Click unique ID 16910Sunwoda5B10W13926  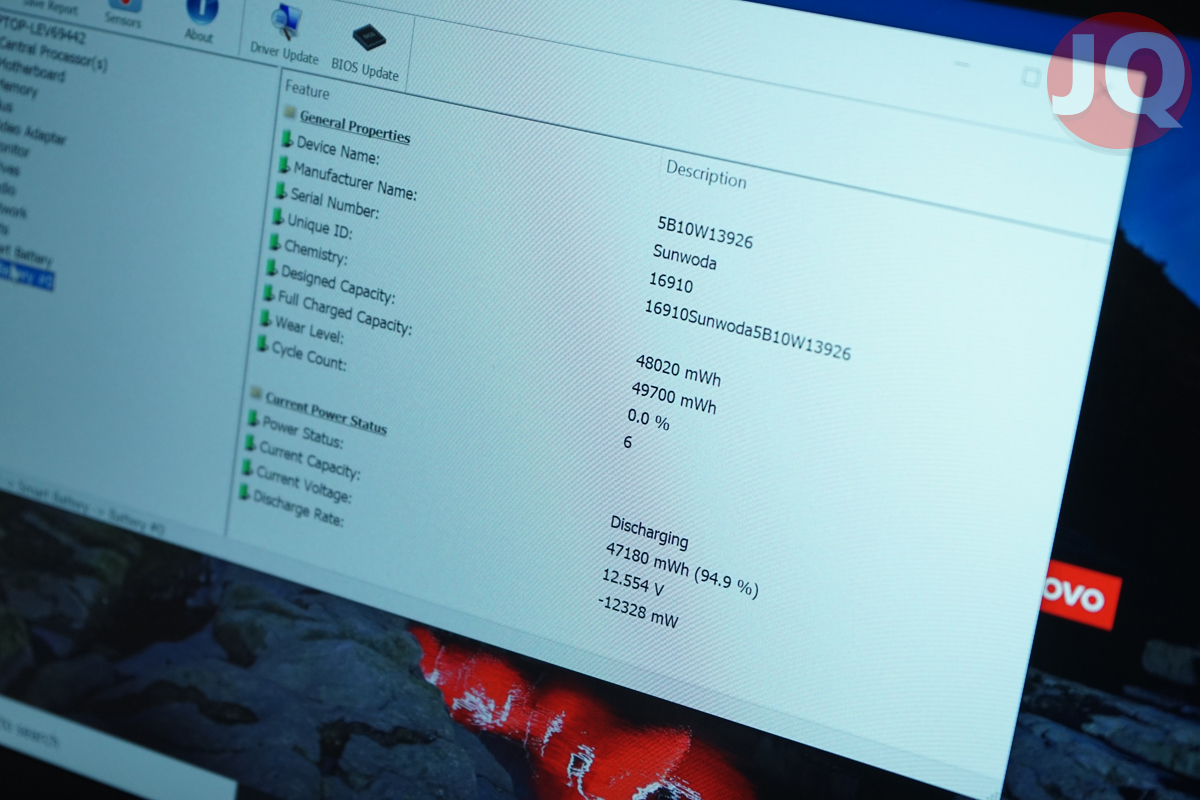click(747, 328)
